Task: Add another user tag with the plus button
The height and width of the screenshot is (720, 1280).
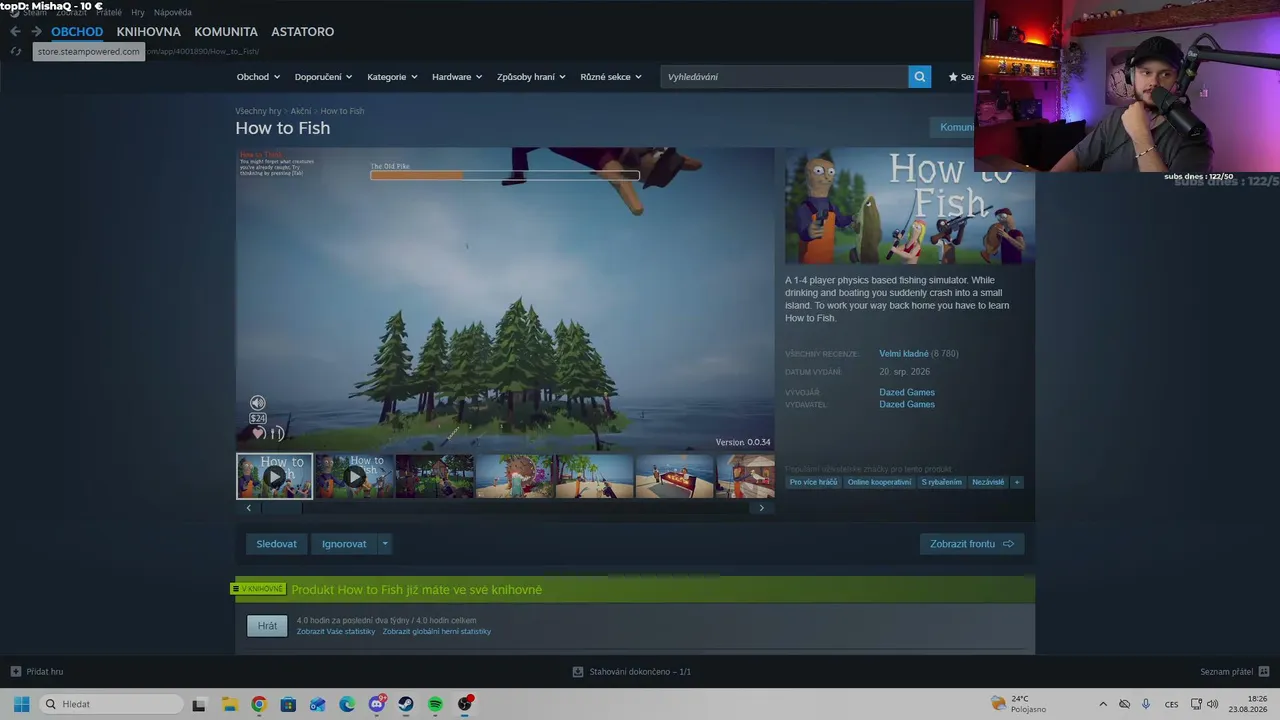Action: (x=1017, y=482)
